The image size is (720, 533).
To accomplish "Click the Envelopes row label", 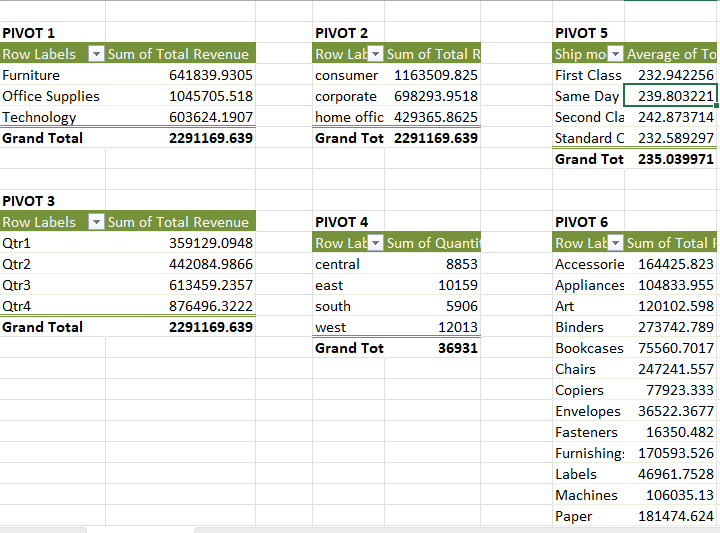I will [x=588, y=411].
